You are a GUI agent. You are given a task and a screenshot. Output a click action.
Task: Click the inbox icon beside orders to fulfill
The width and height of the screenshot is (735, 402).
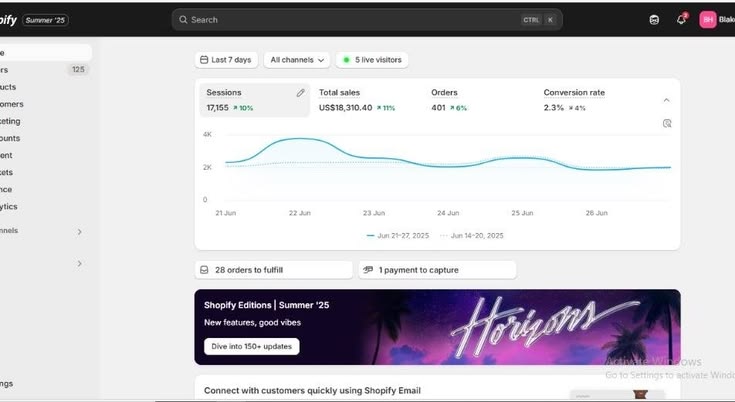204,270
